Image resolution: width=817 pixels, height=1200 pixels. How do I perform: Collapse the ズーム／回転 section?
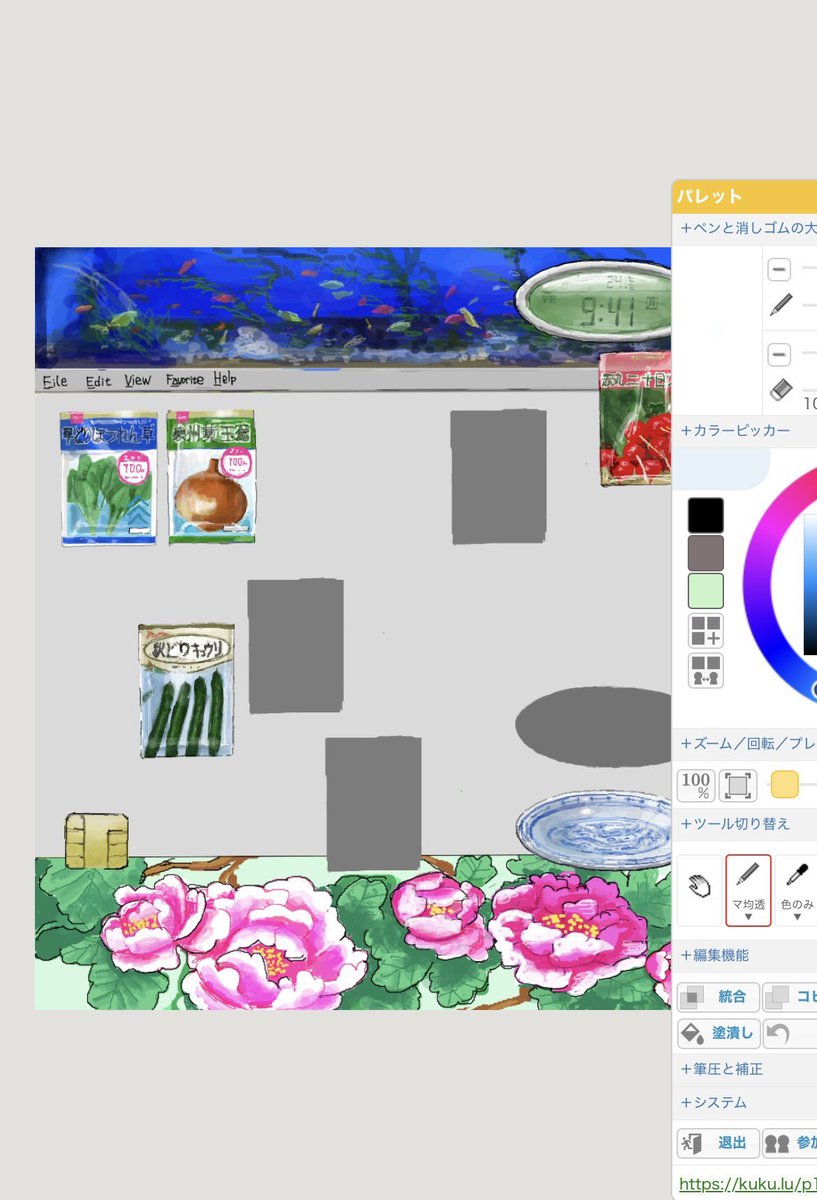coord(748,744)
